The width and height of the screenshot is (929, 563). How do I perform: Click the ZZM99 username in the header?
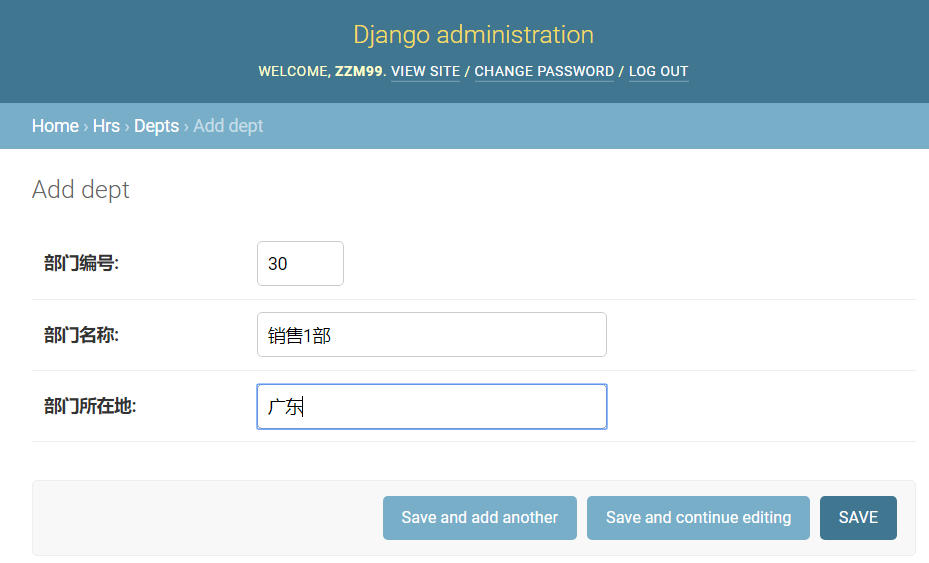tap(358, 72)
